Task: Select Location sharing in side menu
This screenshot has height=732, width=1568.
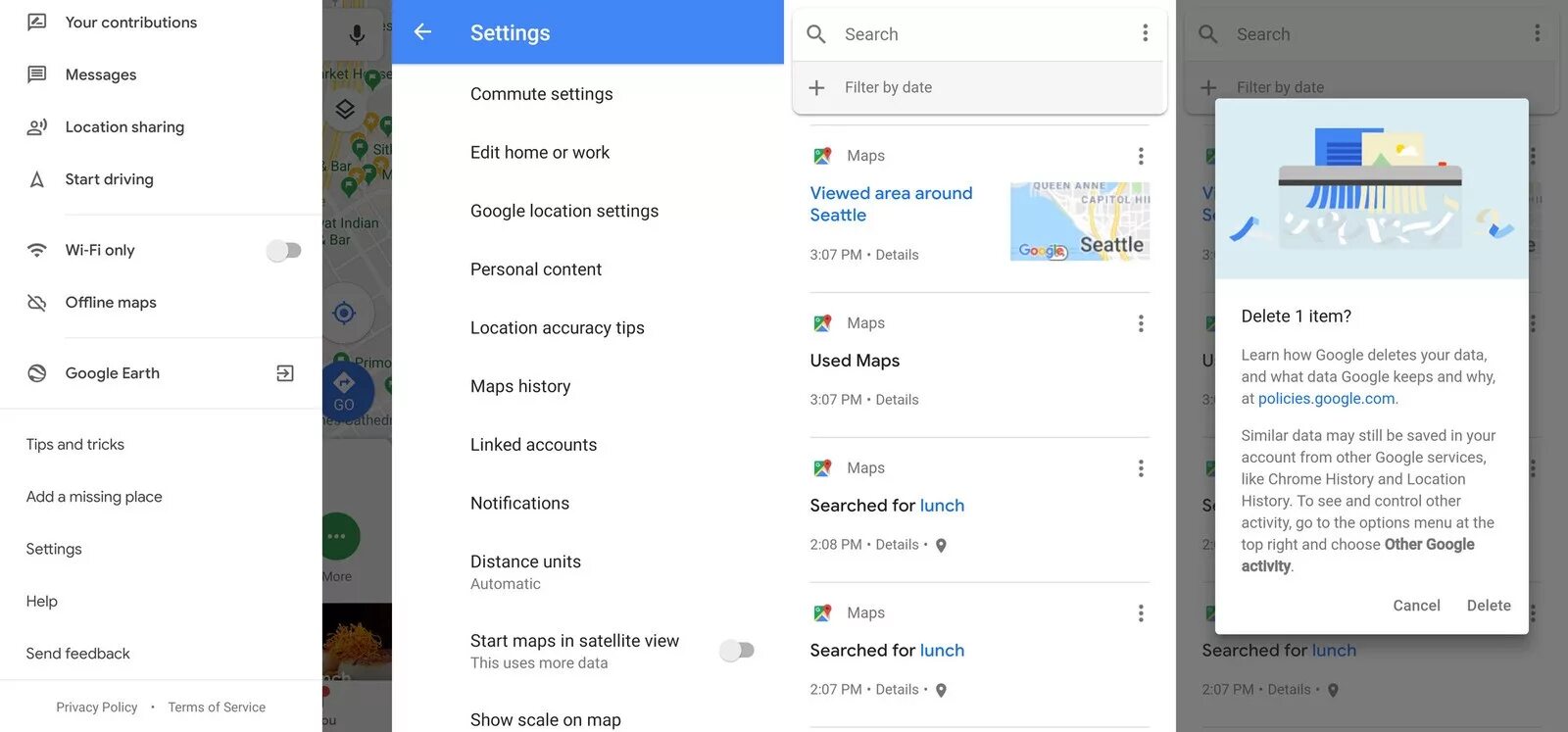Action: click(124, 127)
